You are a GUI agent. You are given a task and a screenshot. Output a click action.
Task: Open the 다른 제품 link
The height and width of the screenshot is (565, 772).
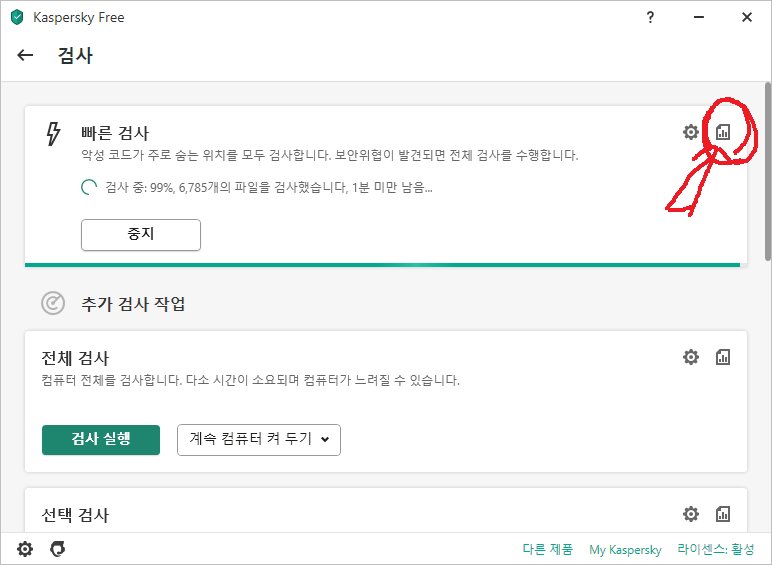(547, 550)
